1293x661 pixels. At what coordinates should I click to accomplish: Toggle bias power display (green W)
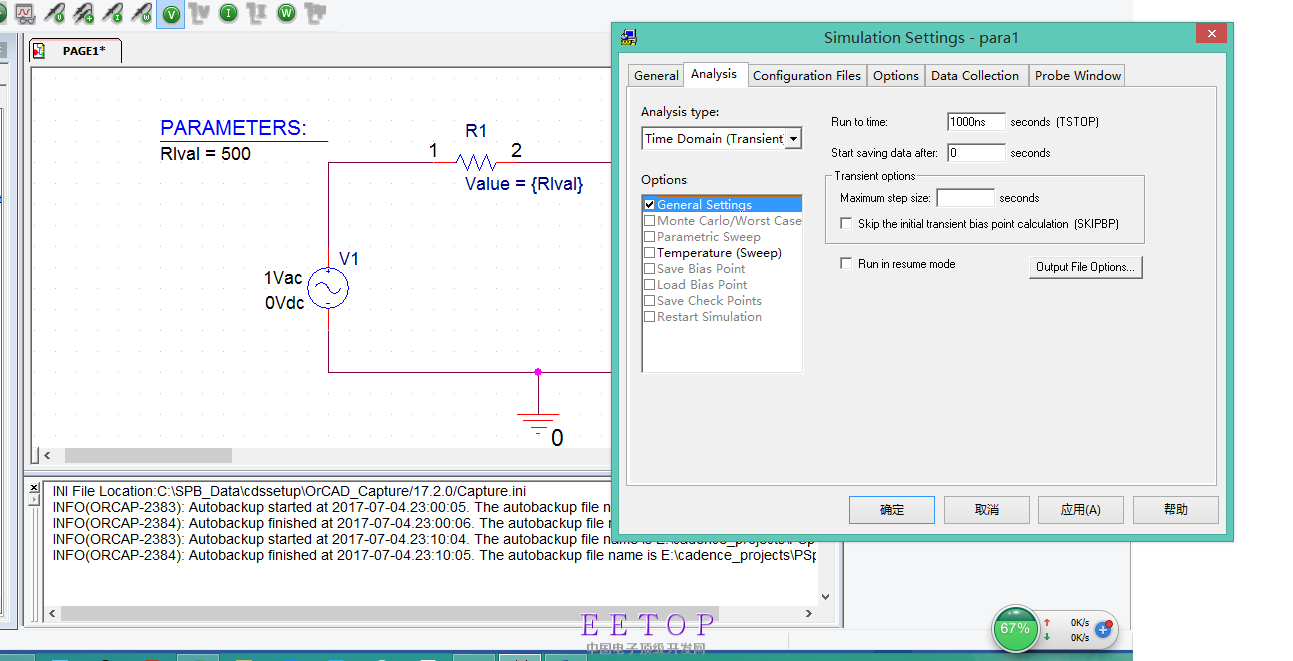(x=287, y=14)
